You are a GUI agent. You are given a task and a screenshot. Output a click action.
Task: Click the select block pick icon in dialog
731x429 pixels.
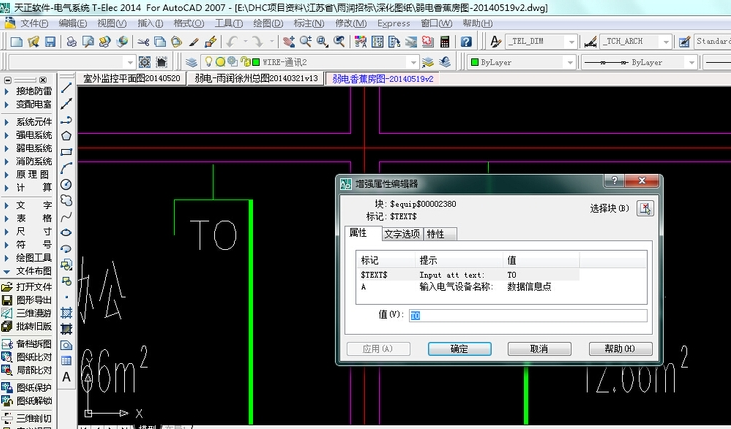click(x=645, y=208)
